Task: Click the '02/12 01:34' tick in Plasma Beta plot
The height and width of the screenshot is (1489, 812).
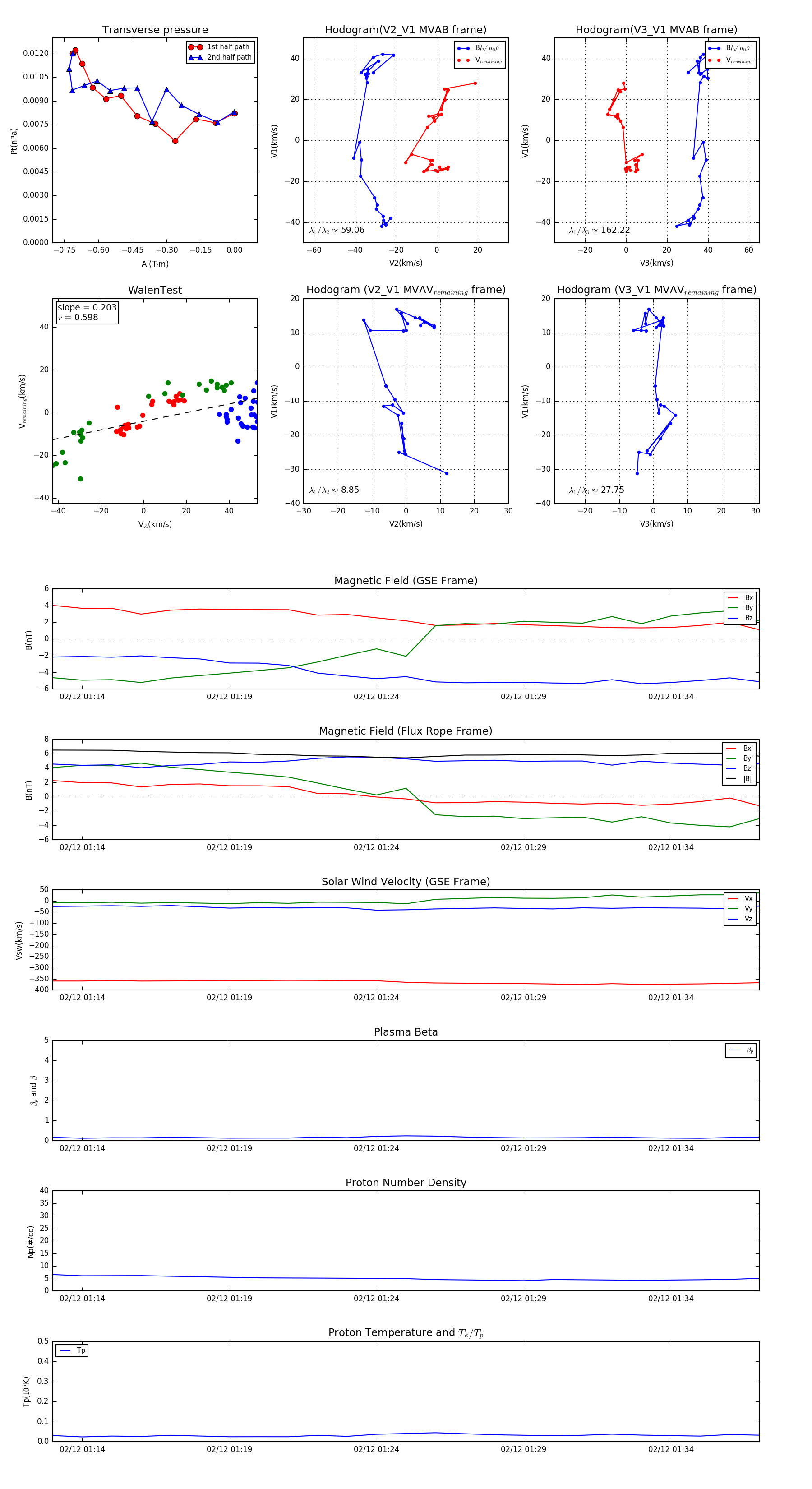Action: coord(670,1148)
